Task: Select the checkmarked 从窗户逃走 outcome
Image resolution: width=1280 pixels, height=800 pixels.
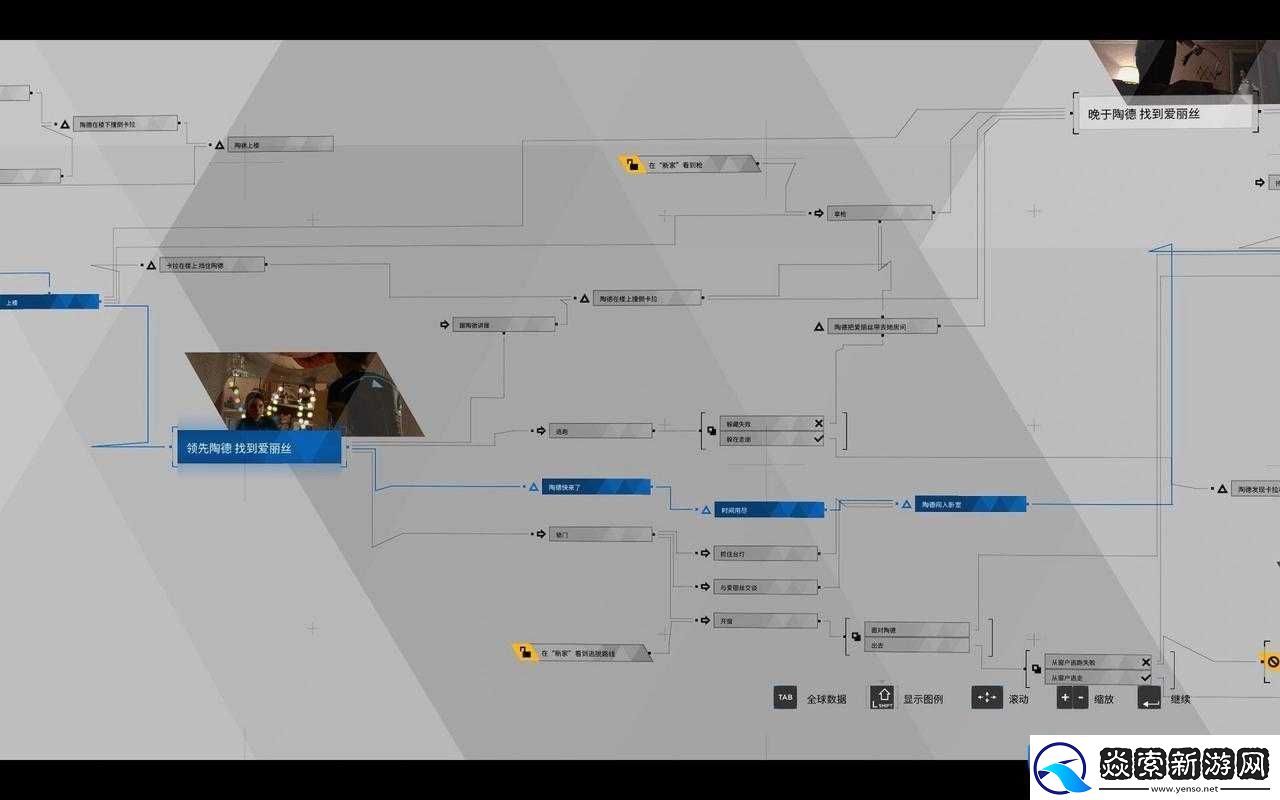Action: 1097,678
